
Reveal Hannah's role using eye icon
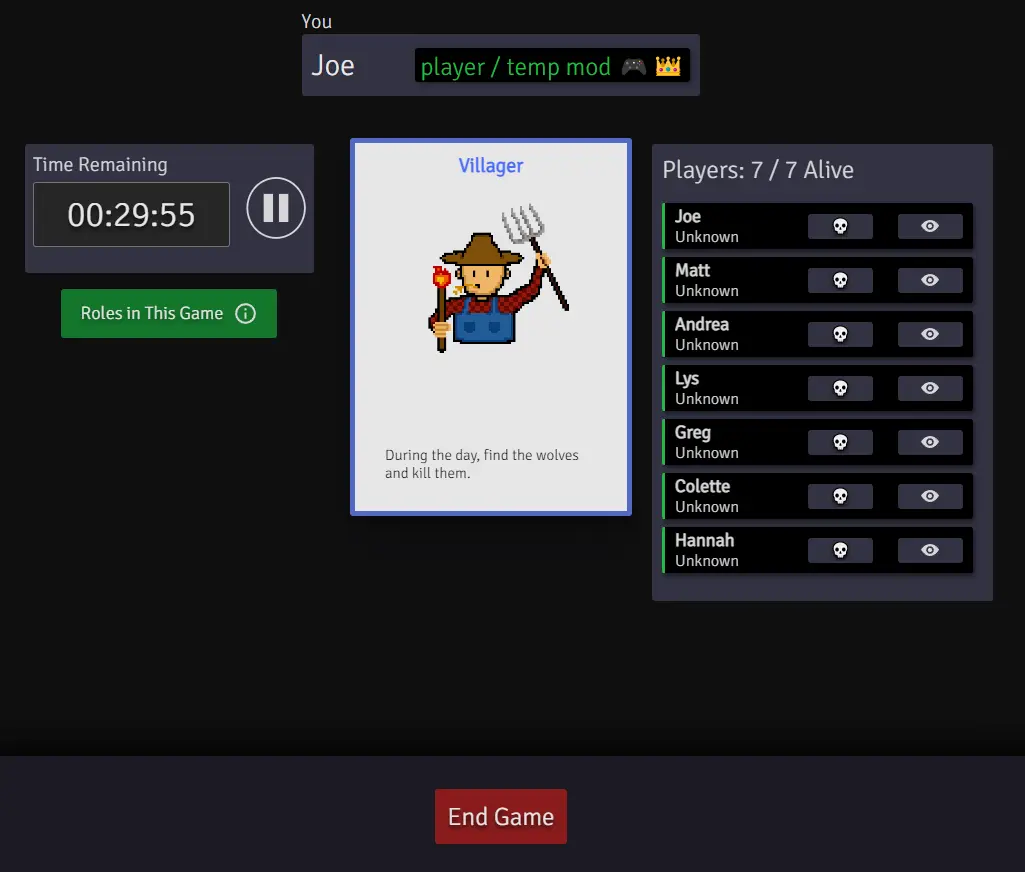(930, 551)
